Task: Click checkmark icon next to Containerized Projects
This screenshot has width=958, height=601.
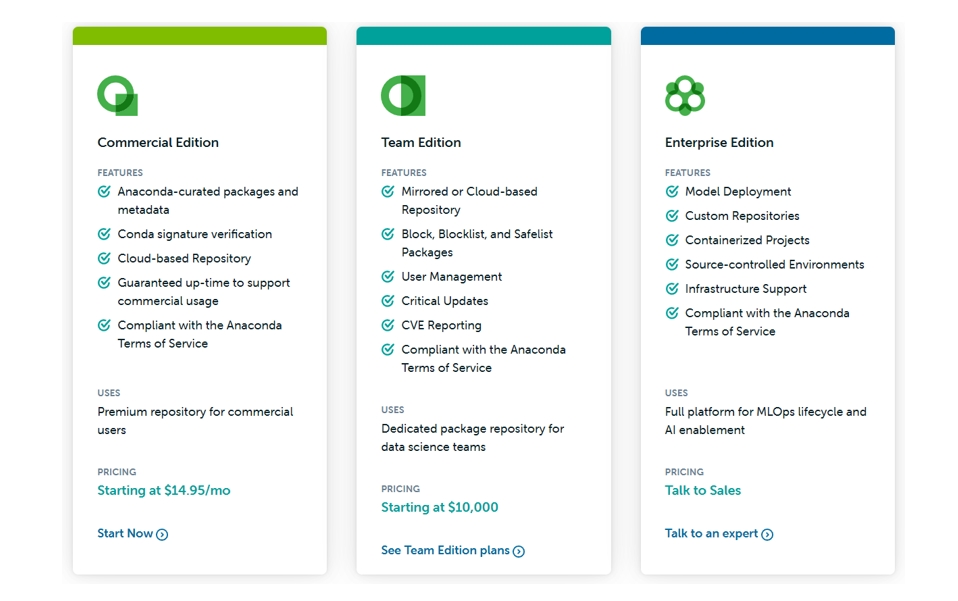Action: click(x=672, y=240)
